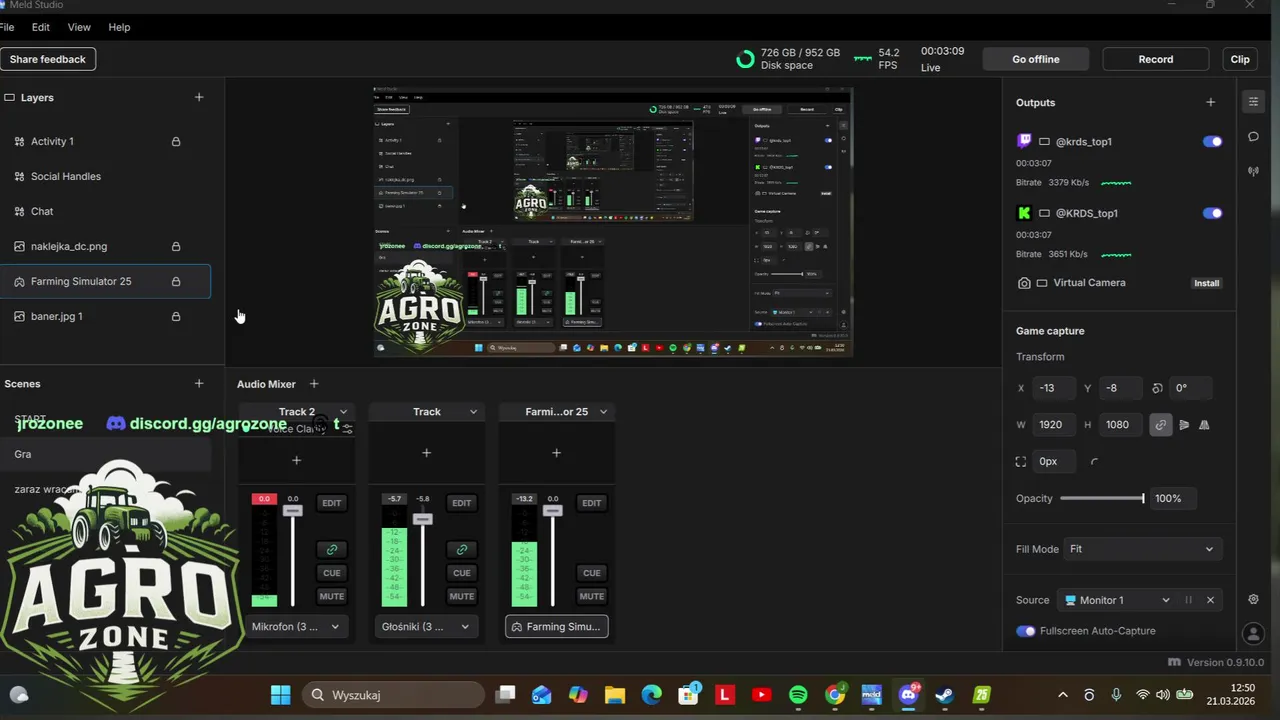The width and height of the screenshot is (1280, 720).
Task: Add a new layer with the plus icon
Action: click(199, 97)
